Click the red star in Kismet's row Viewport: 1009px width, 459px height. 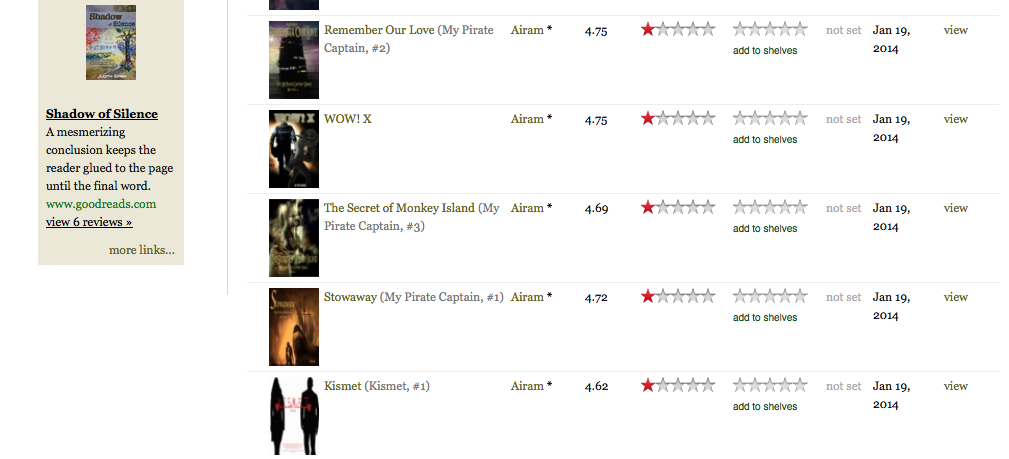pyautogui.click(x=648, y=385)
